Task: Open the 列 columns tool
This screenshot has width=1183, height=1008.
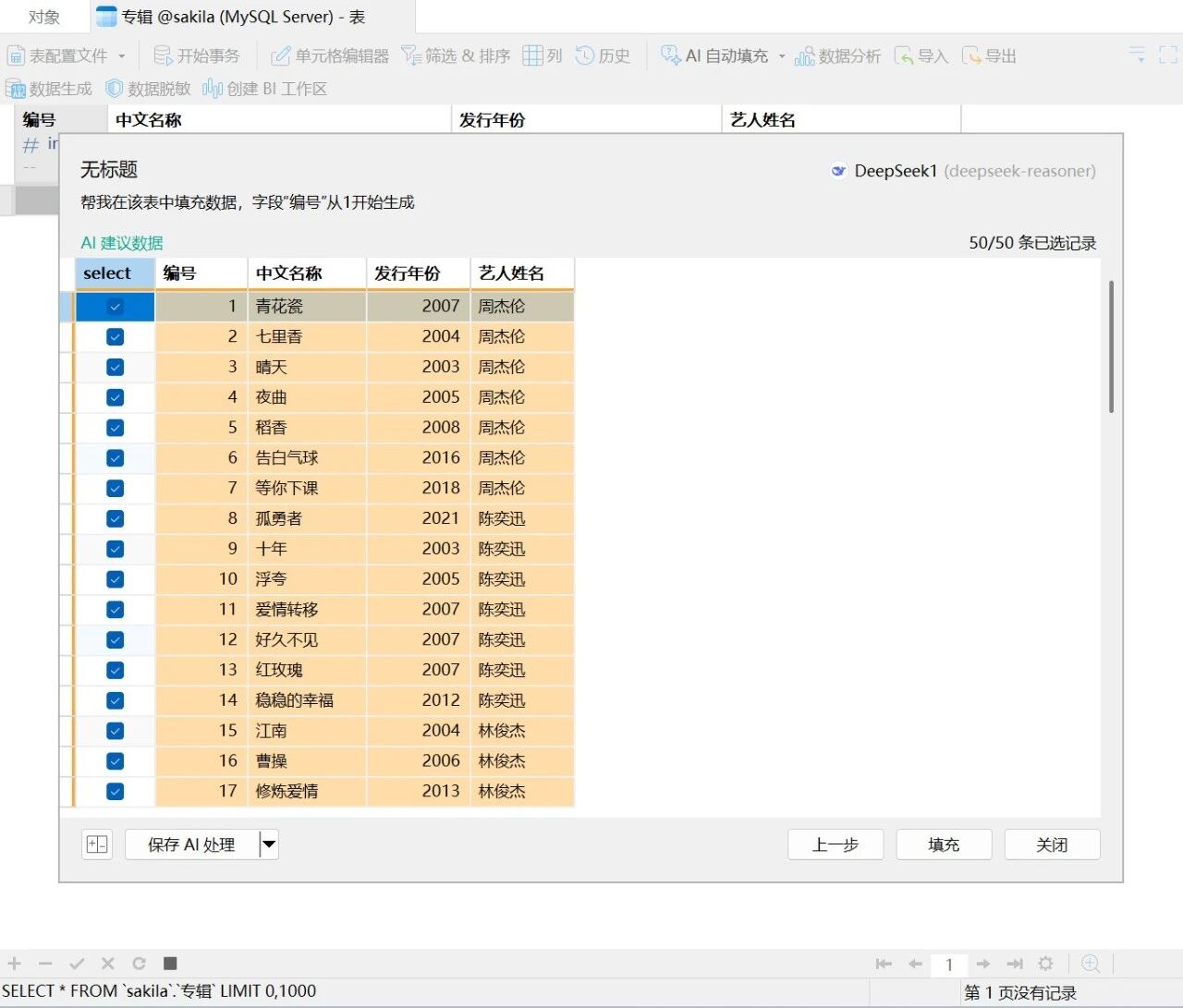Action: (x=543, y=56)
